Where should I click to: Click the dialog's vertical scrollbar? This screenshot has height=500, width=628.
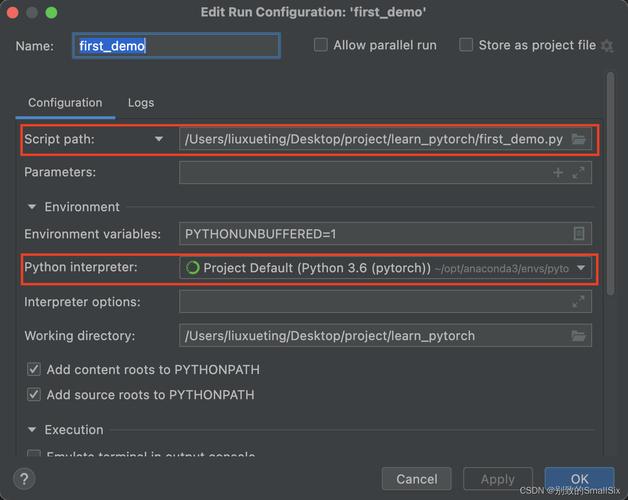[x=610, y=183]
